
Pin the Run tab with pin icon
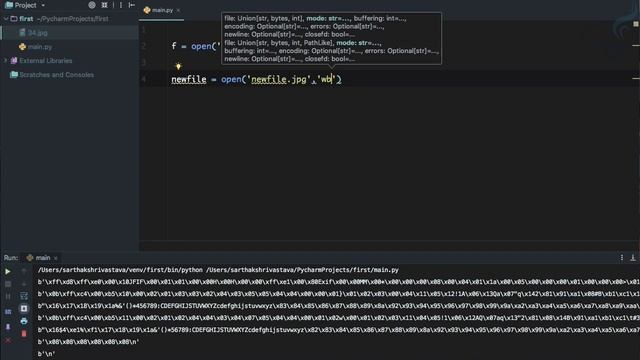tap(8, 327)
